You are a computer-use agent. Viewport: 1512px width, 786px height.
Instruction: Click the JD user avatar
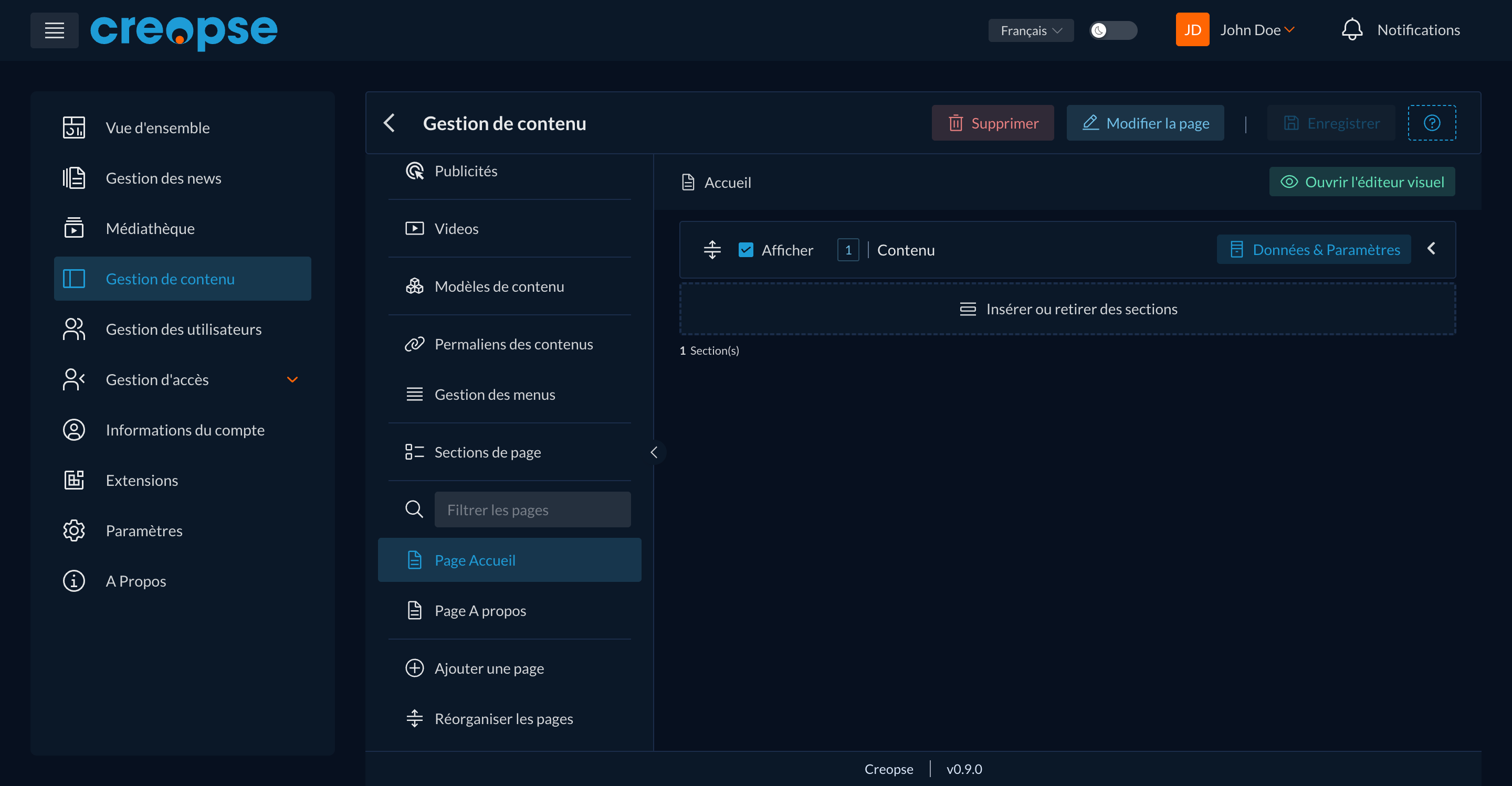(x=1192, y=29)
